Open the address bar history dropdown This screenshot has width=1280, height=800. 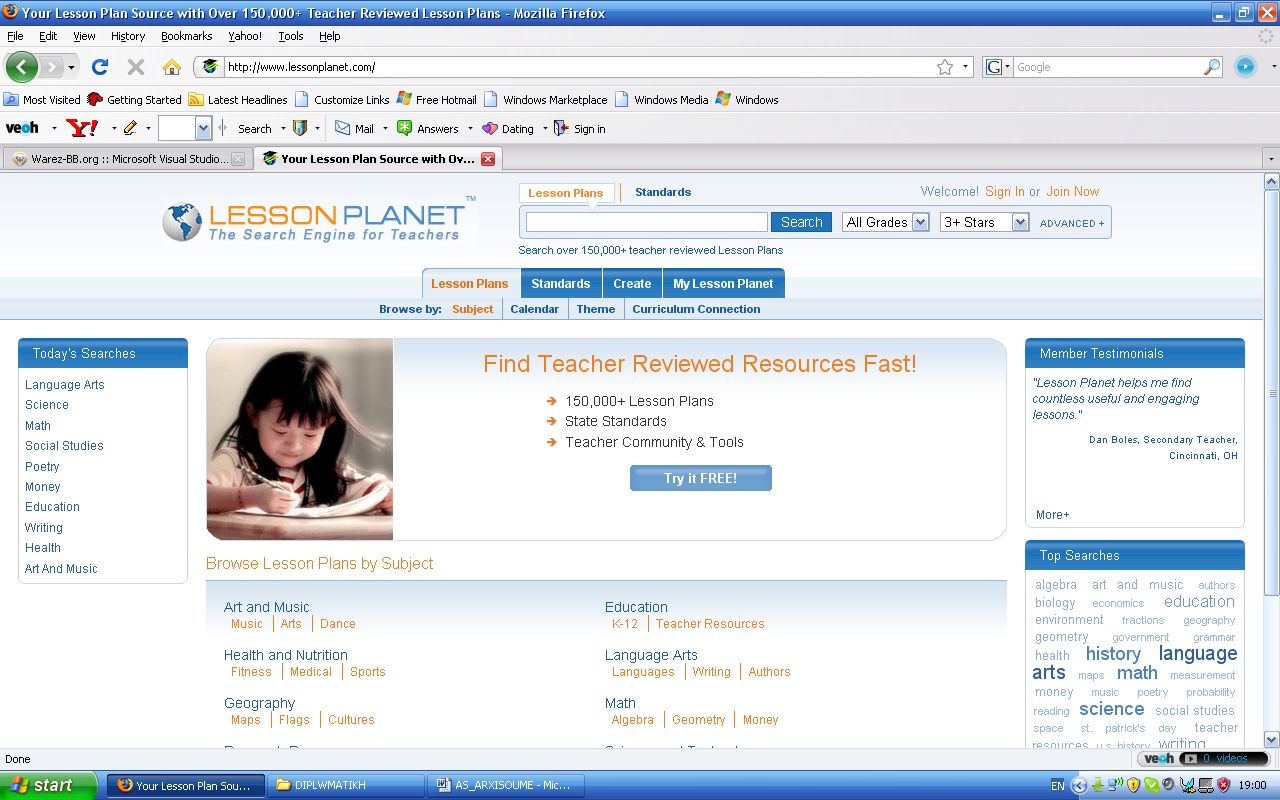[966, 67]
